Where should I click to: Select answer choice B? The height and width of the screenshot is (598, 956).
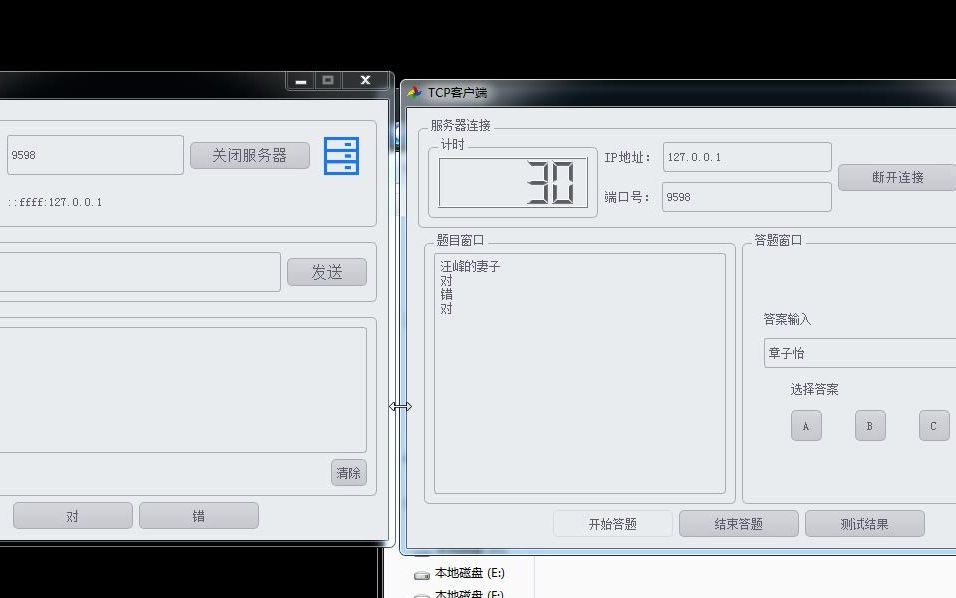(x=869, y=425)
